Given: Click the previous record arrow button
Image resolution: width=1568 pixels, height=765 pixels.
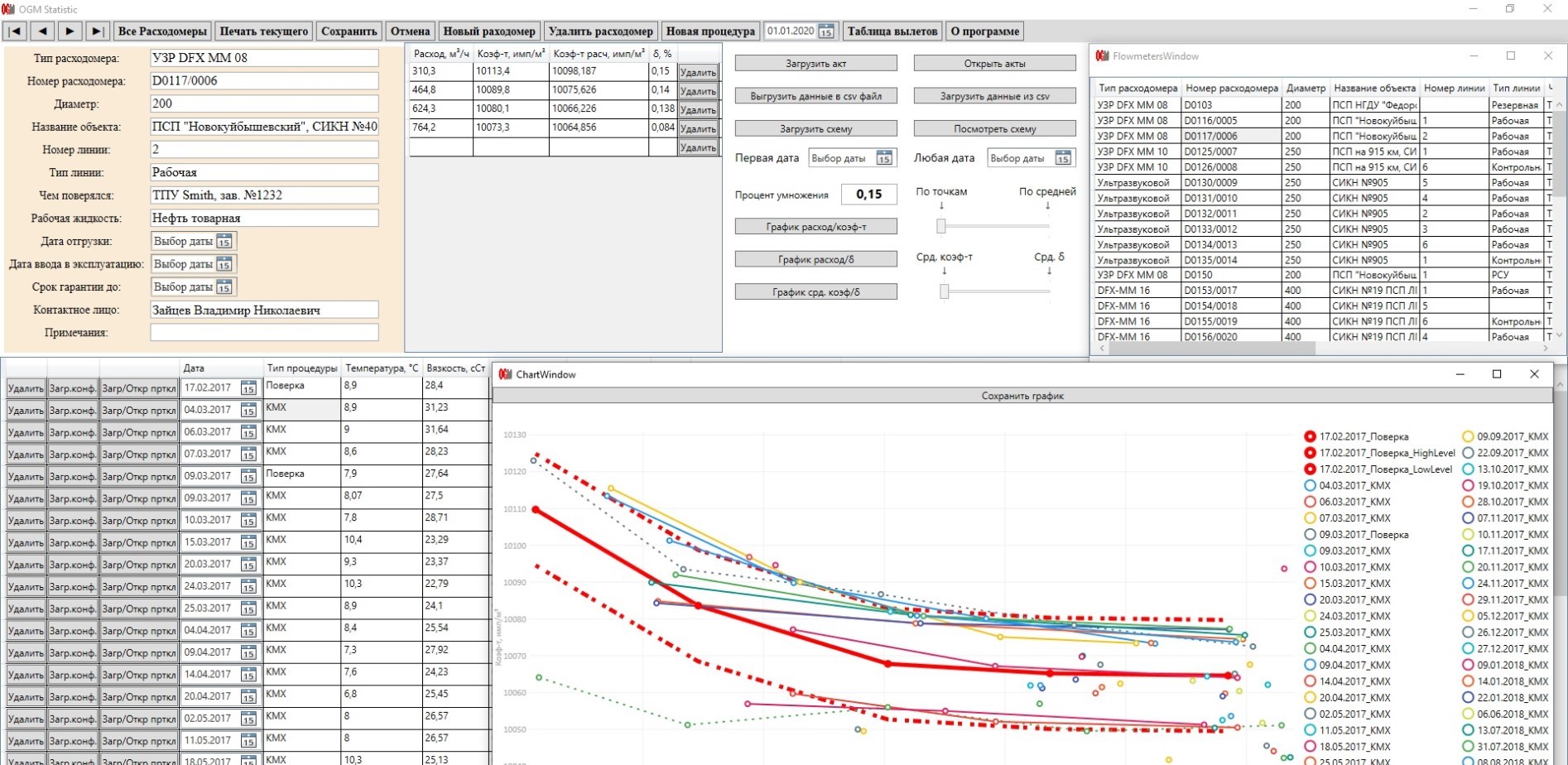Looking at the screenshot, I should (42, 31).
